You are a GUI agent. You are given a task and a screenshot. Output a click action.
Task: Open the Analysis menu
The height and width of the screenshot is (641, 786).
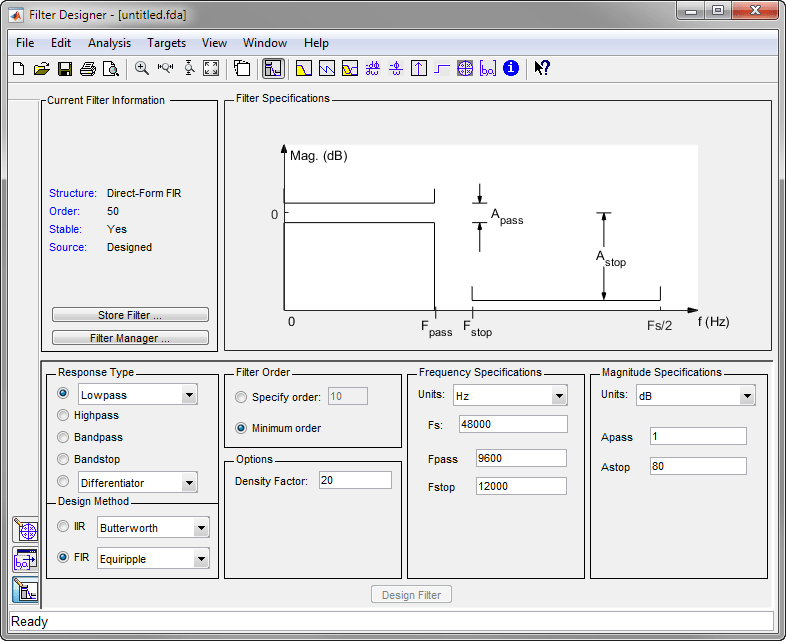[109, 43]
